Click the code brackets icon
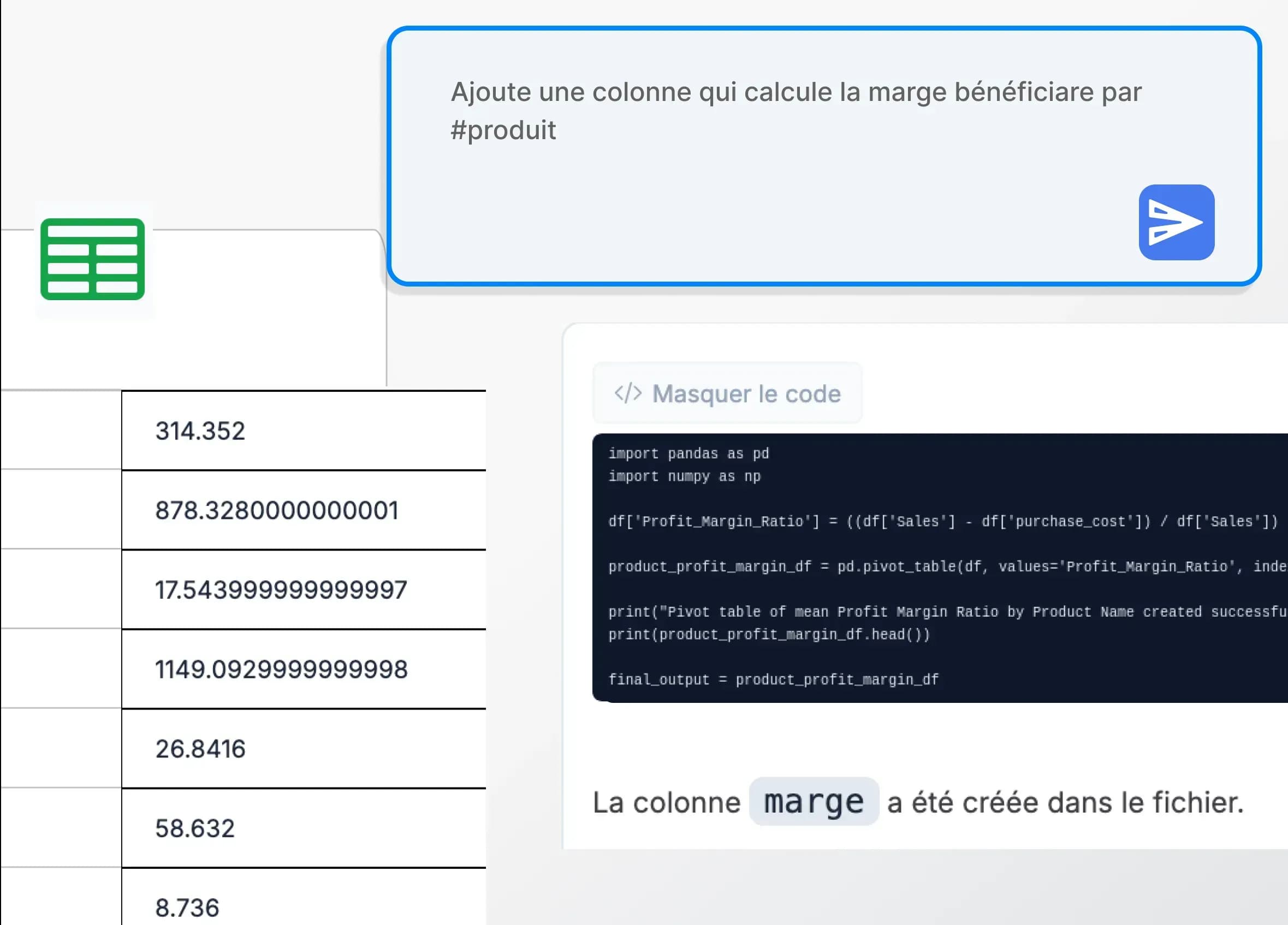1288x925 pixels. pyautogui.click(x=627, y=393)
